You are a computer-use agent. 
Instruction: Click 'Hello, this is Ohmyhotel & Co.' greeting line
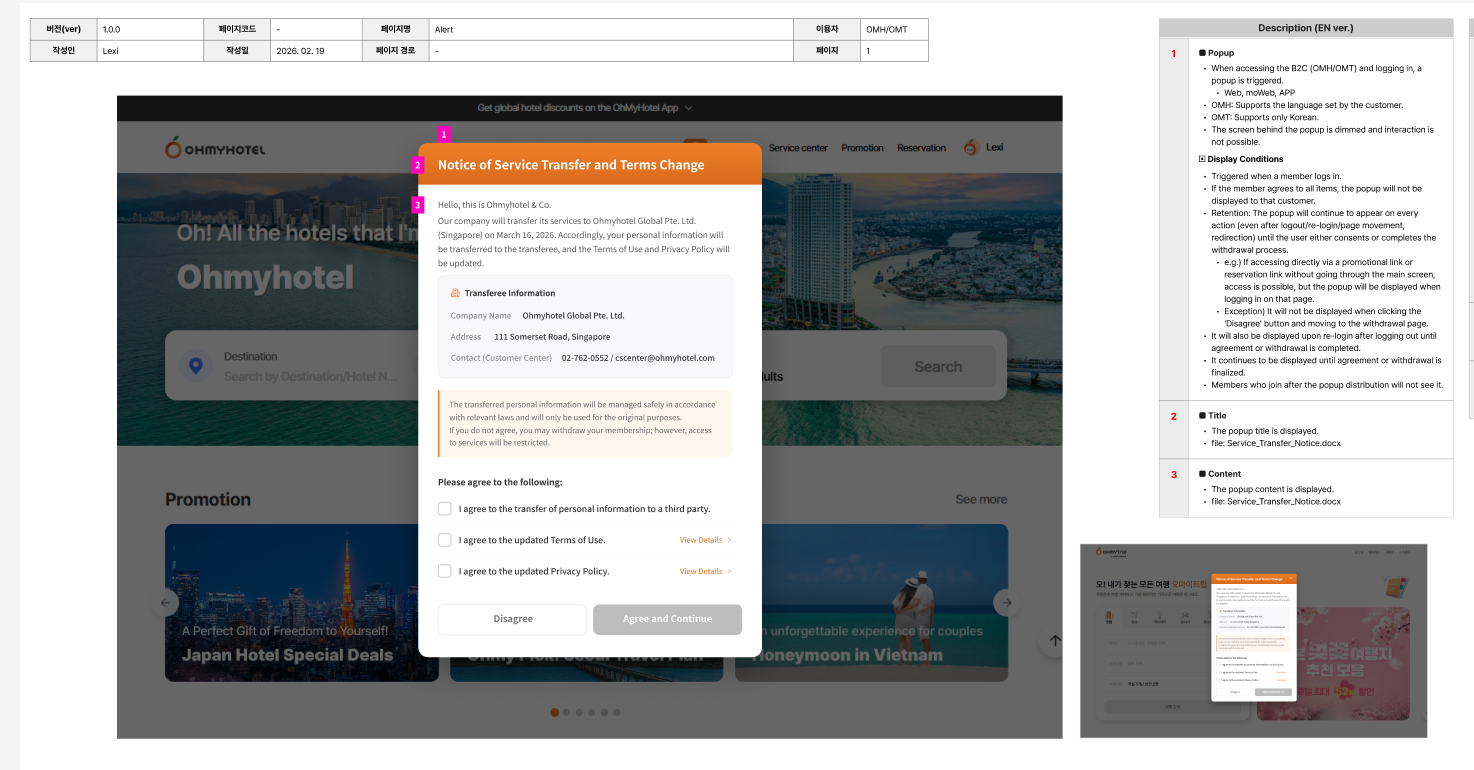(494, 205)
